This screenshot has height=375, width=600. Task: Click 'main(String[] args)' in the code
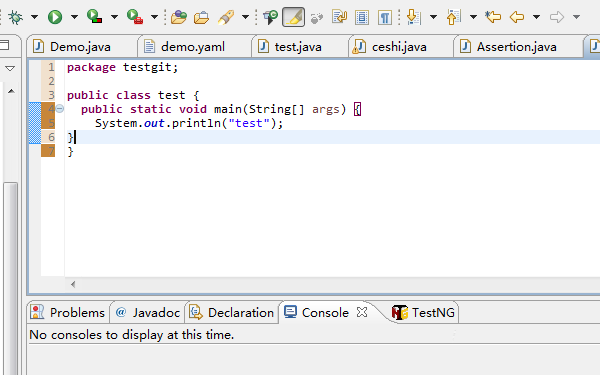280,109
